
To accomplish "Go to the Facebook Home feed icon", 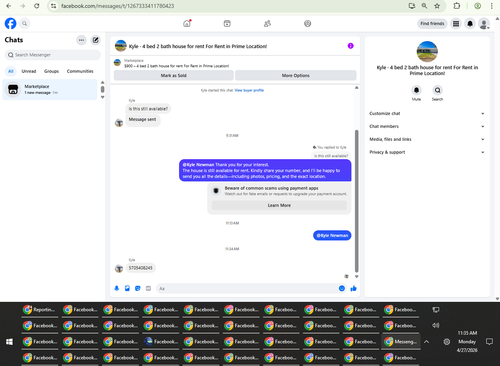I will [187, 23].
